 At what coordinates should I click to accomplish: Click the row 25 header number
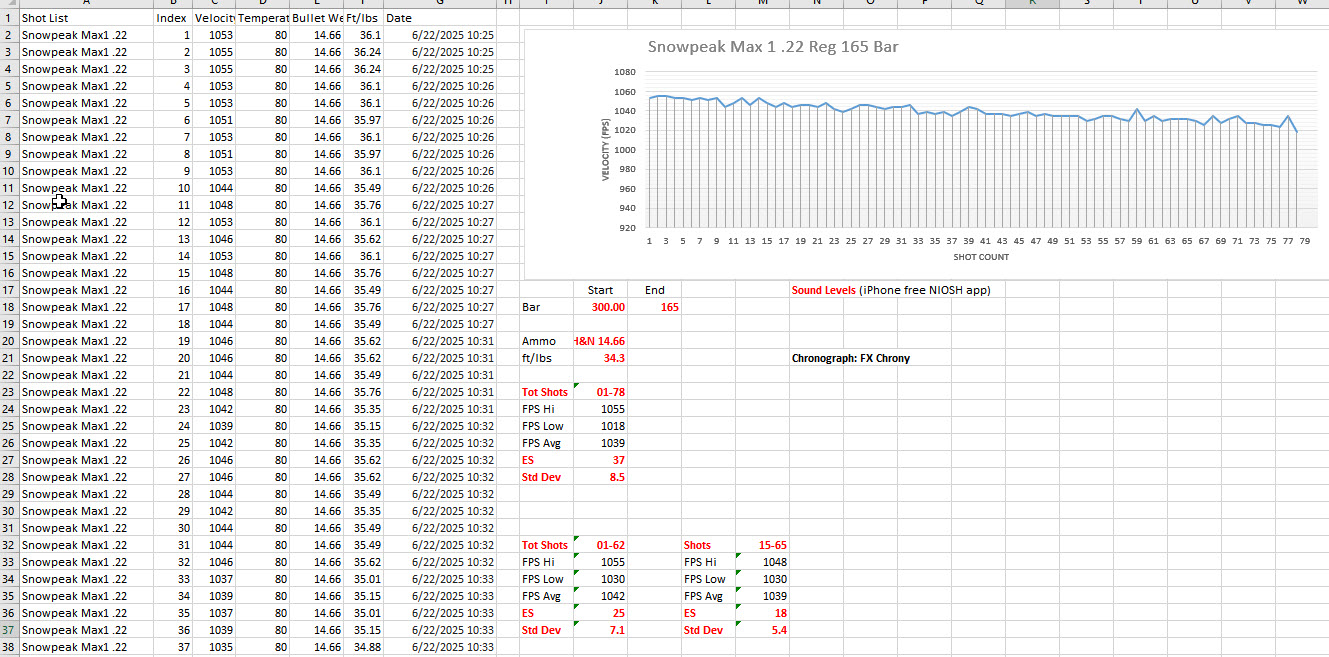coord(8,426)
